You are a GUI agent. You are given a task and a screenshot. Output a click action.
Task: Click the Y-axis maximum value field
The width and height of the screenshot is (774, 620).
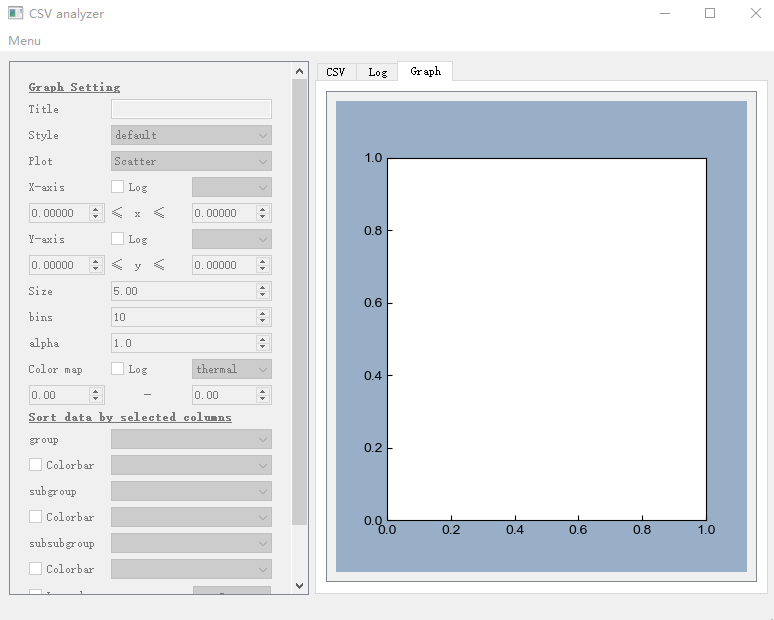224,265
